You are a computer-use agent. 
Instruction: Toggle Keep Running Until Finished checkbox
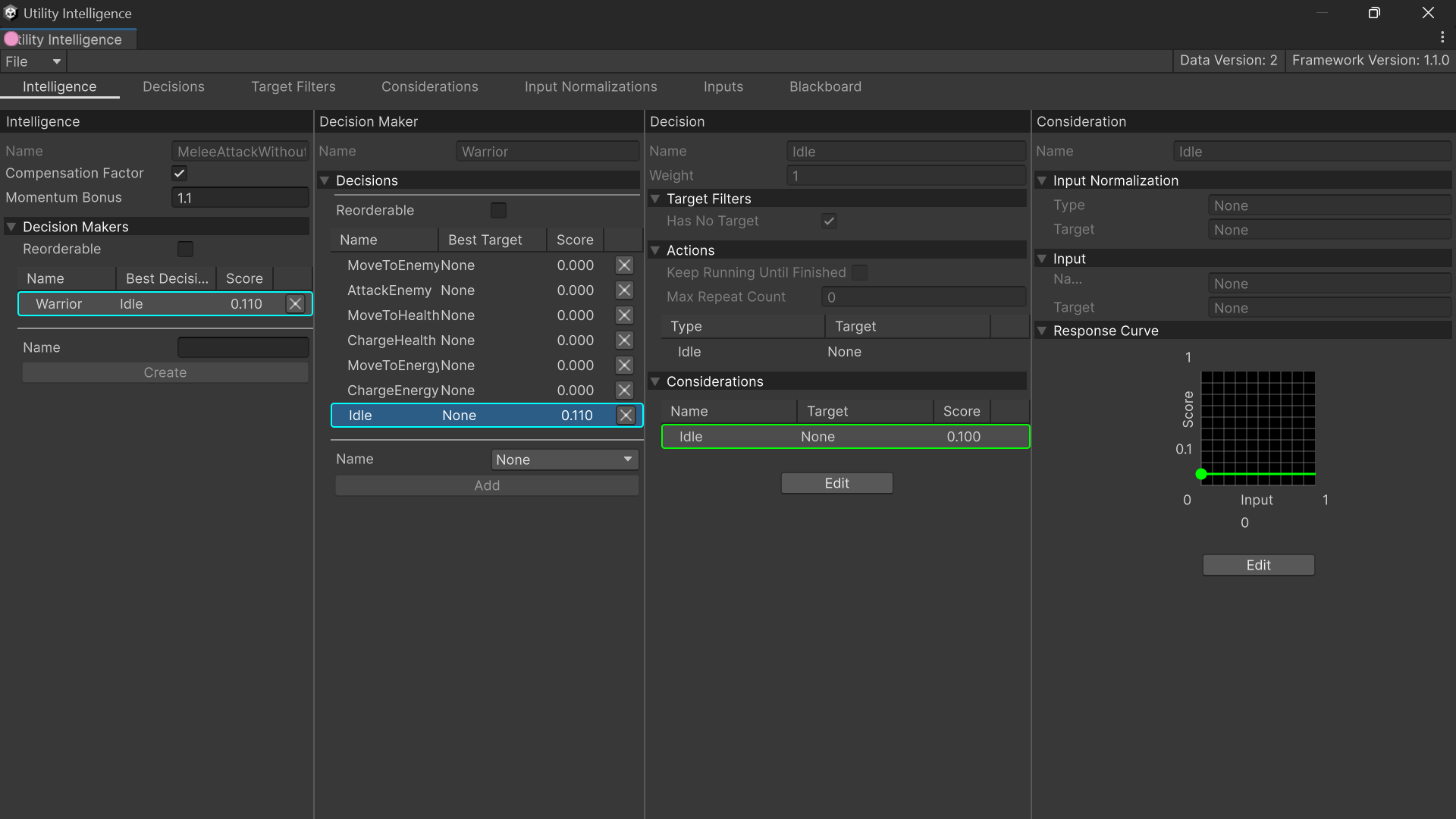pyautogui.click(x=859, y=273)
